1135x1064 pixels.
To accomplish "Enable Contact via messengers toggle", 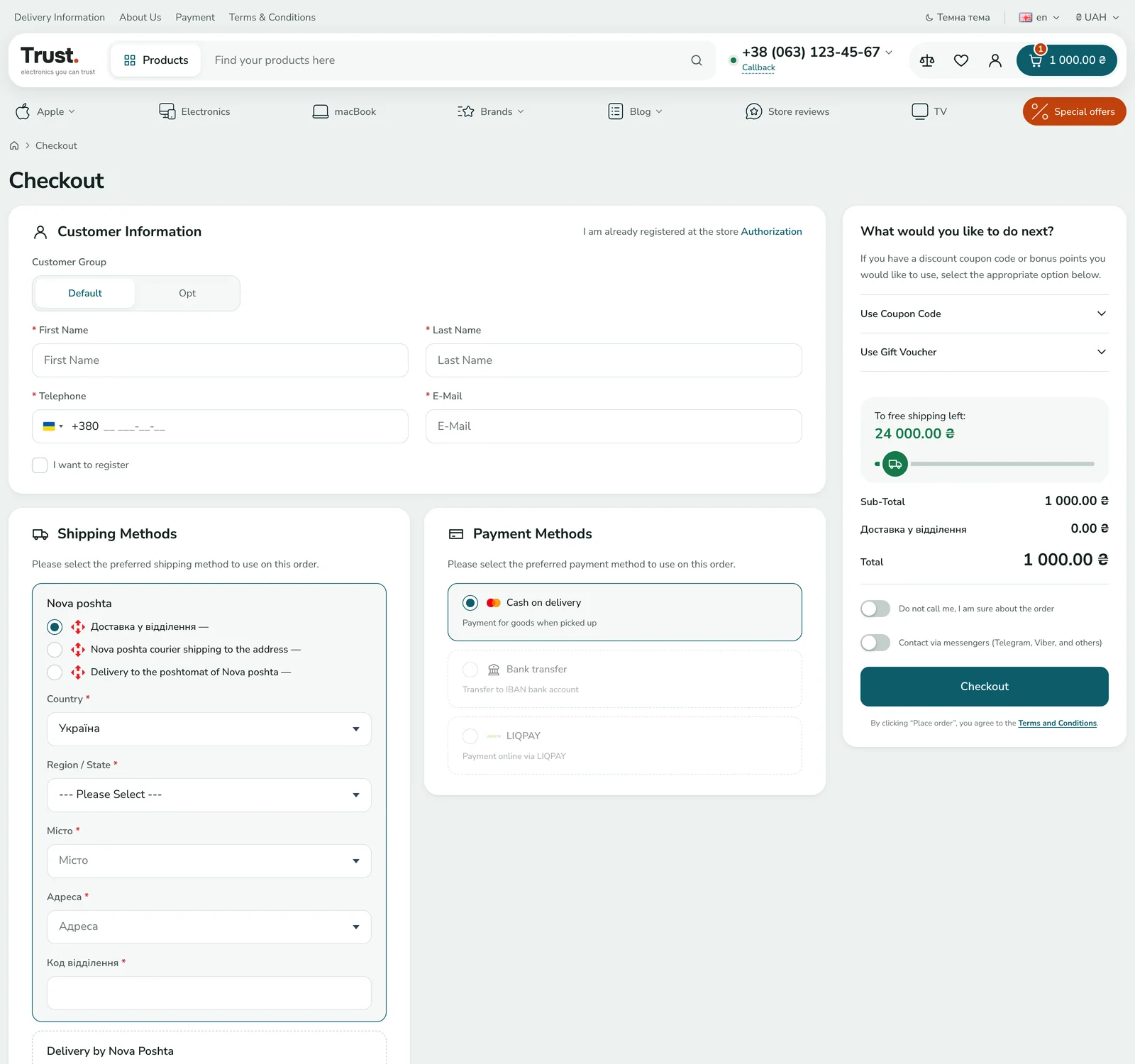I will [x=875, y=643].
